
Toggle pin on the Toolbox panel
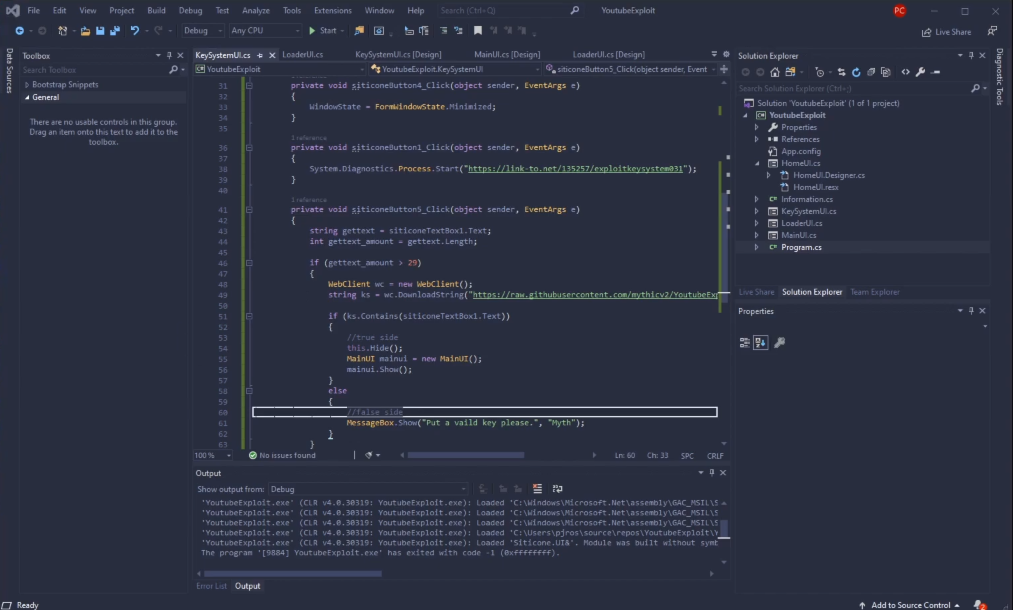click(x=171, y=56)
